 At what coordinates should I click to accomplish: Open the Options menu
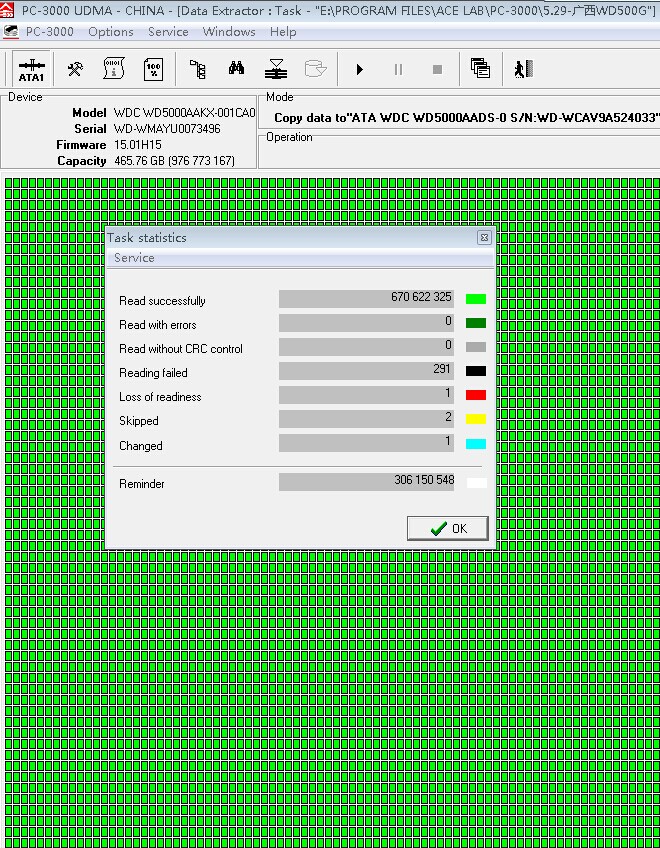110,32
